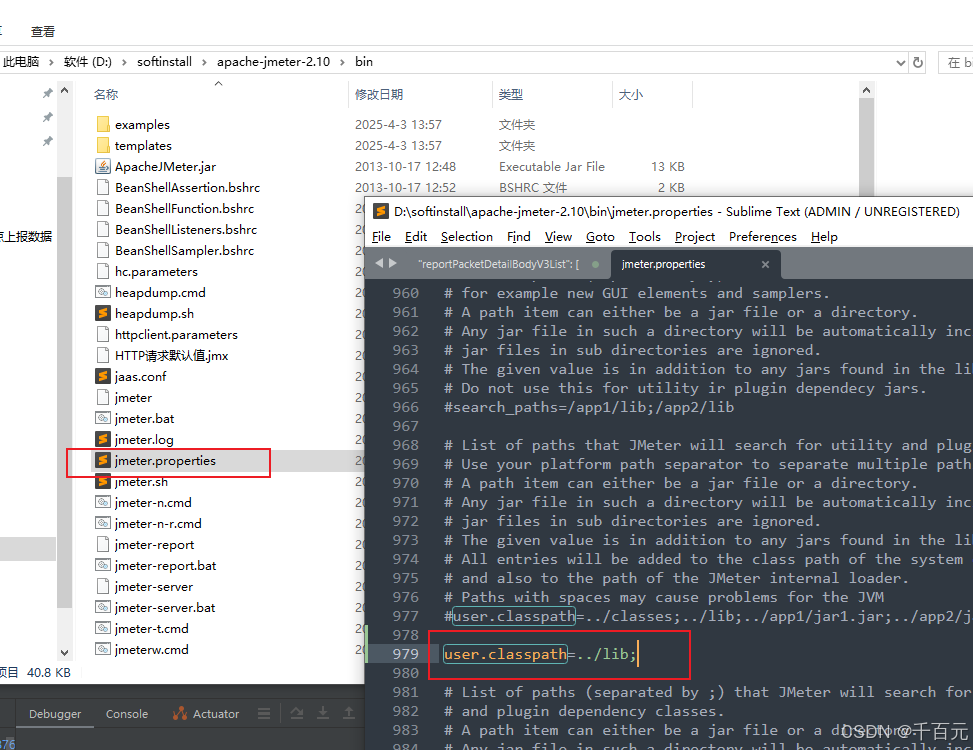This screenshot has width=973, height=750.
Task: Go to previous tab with left arrow
Action: 379,263
